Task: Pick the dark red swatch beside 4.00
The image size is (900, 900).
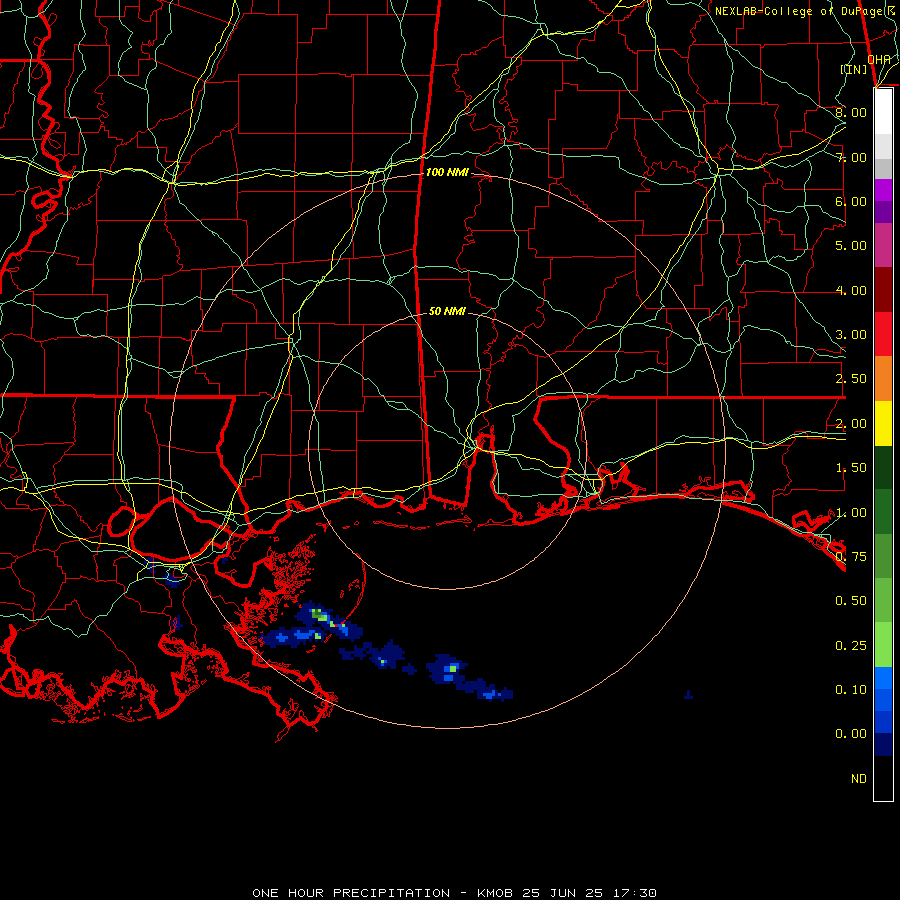Action: click(x=883, y=290)
